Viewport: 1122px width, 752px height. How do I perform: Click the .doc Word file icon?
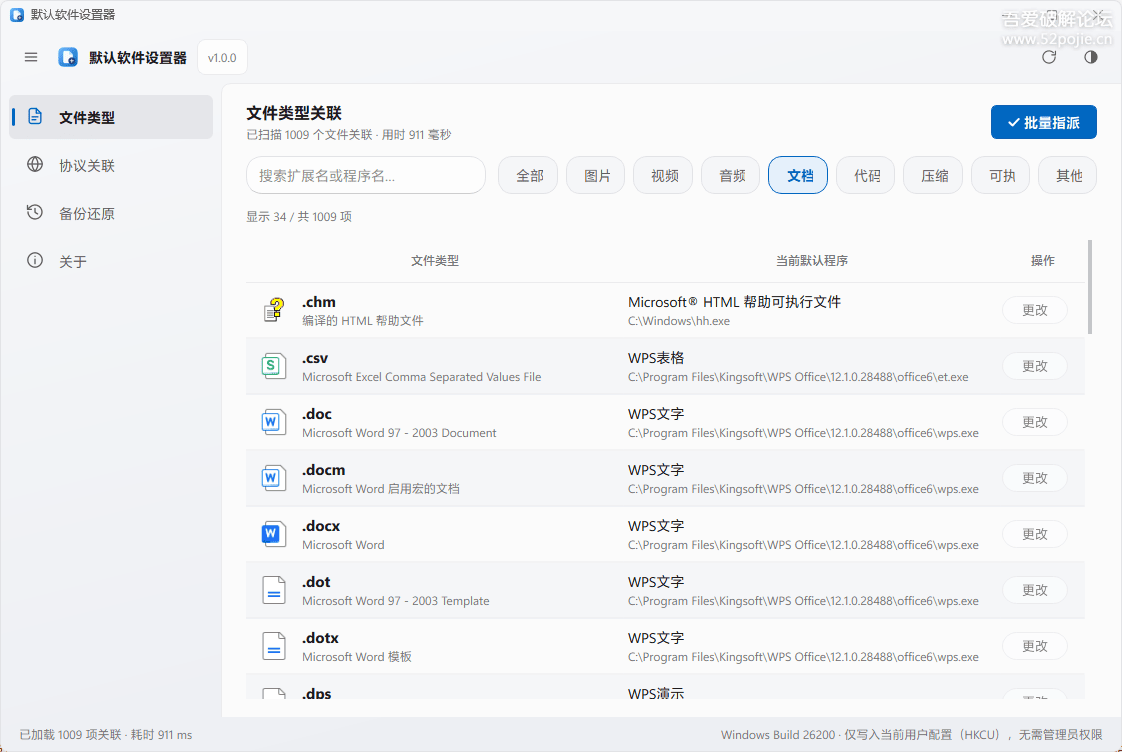pos(273,422)
